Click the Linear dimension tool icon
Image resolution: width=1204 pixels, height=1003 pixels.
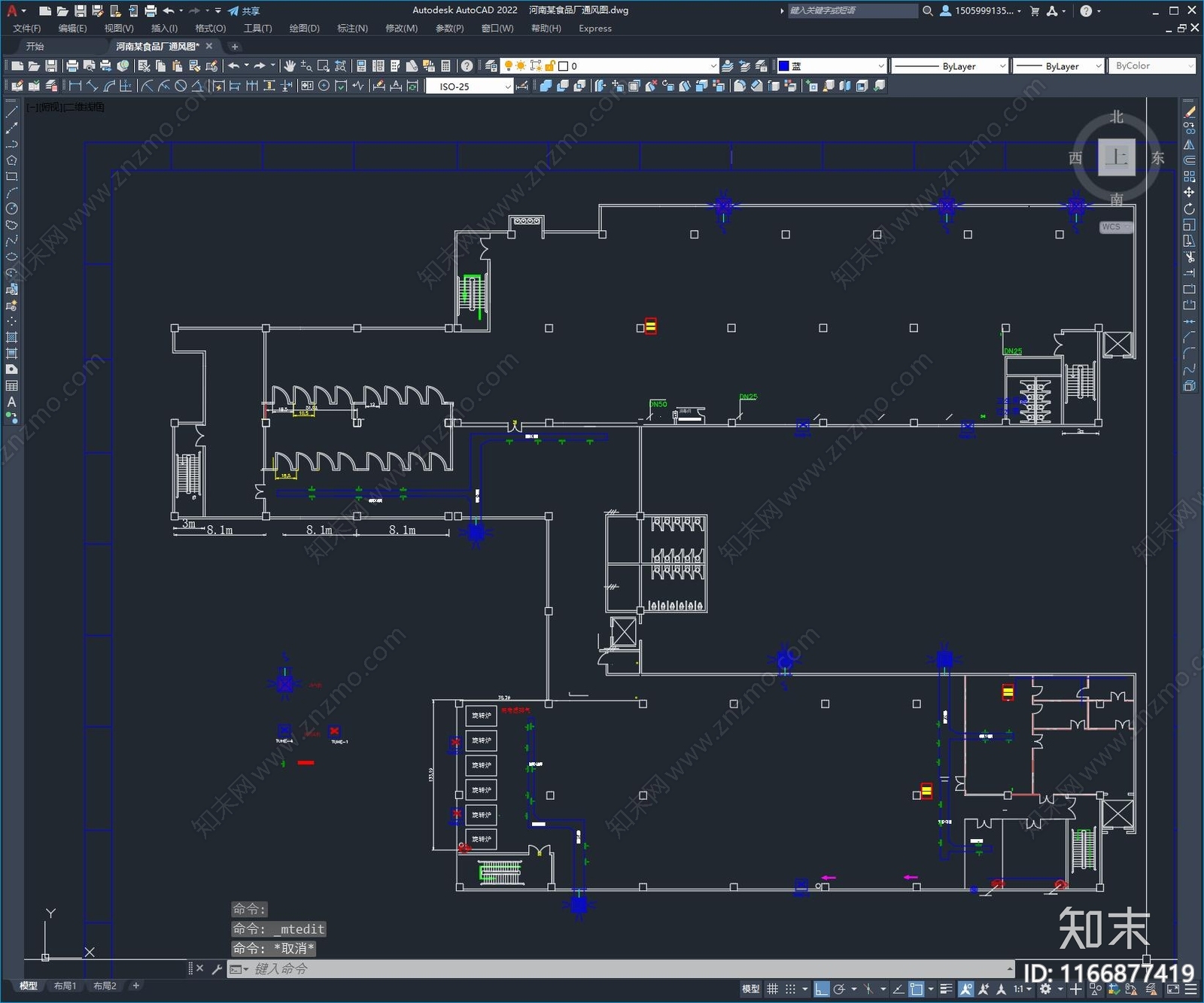point(75,87)
